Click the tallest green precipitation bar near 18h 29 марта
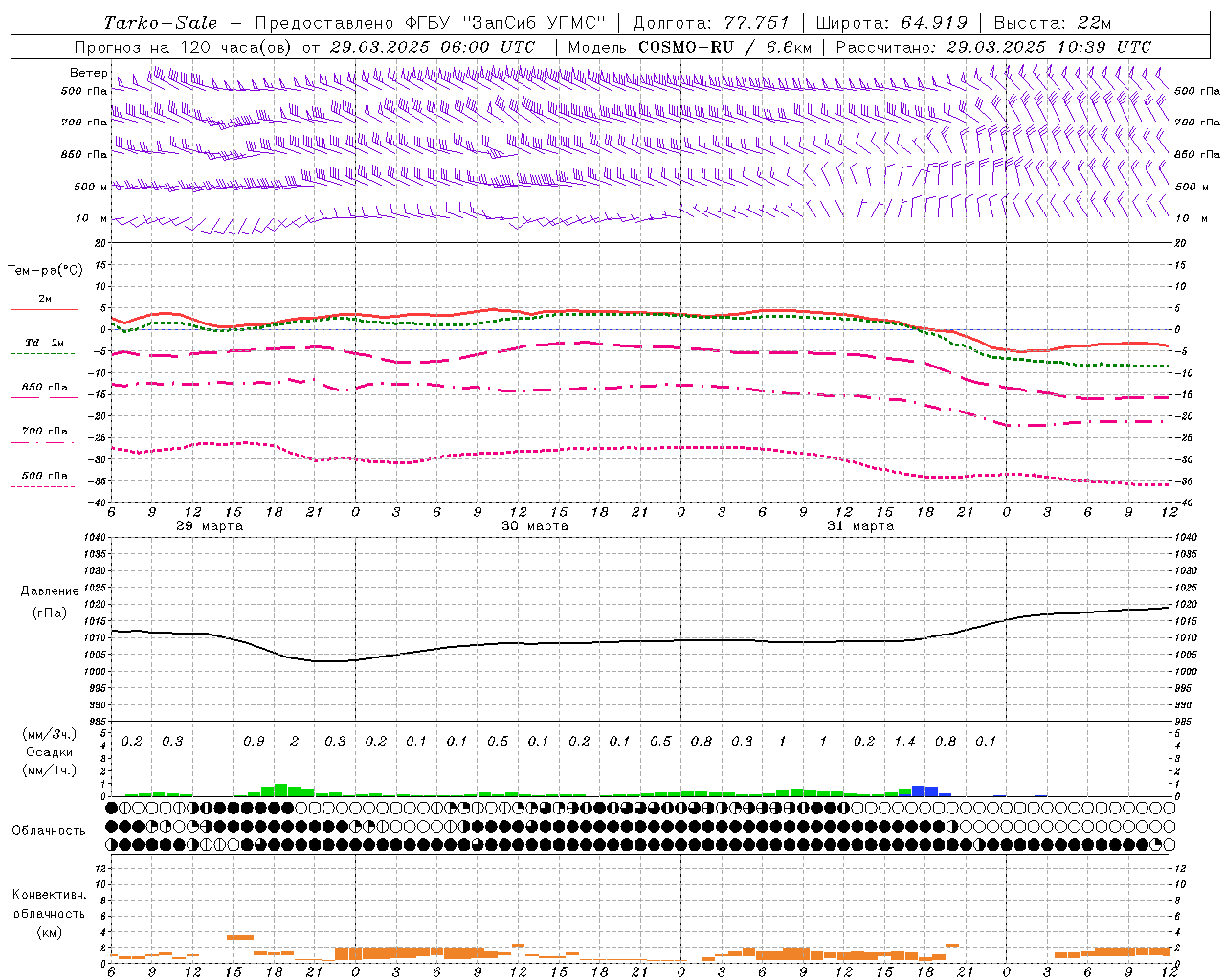Screen dimensions: 1225x980 280,791
